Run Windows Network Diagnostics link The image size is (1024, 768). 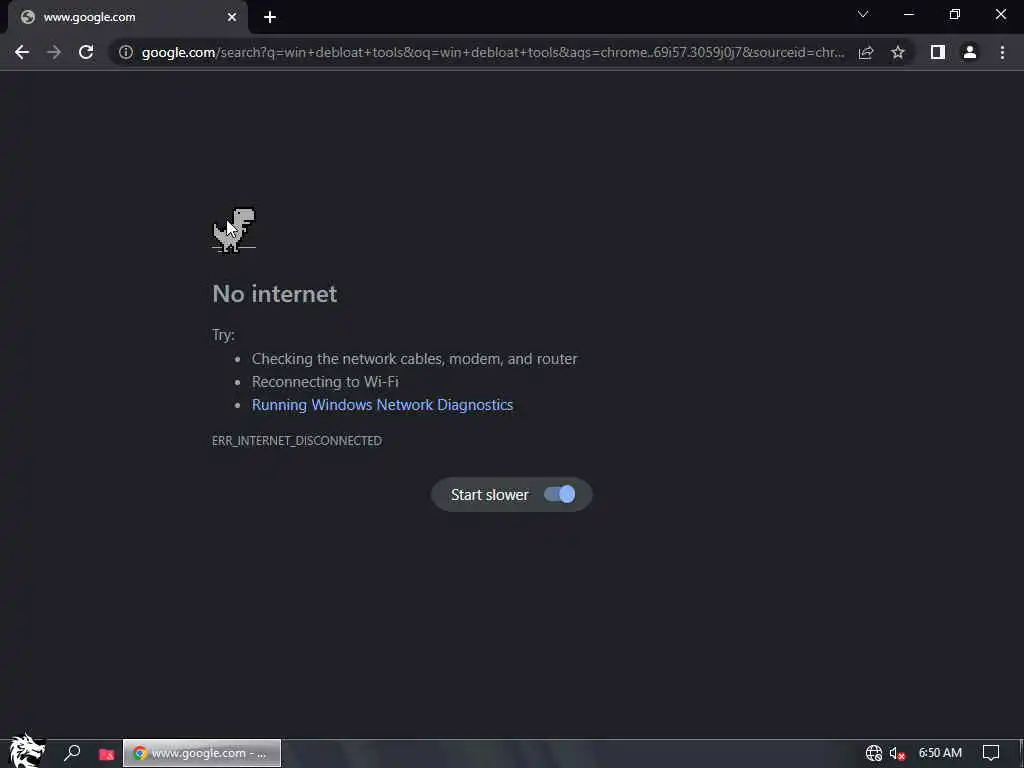[x=382, y=405]
